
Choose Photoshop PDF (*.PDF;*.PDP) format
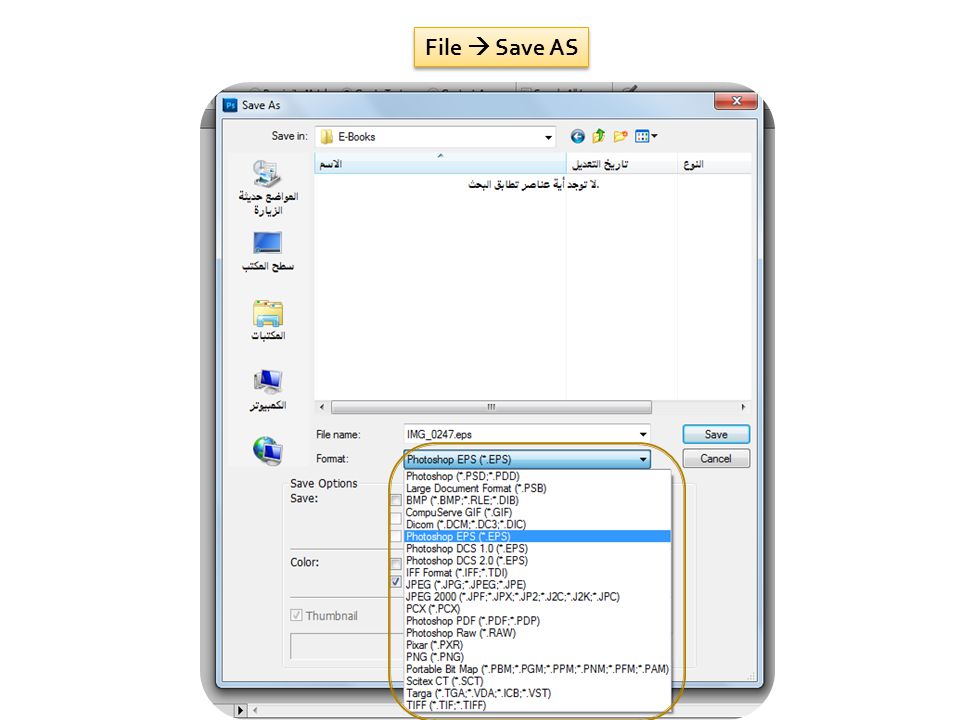(538, 621)
